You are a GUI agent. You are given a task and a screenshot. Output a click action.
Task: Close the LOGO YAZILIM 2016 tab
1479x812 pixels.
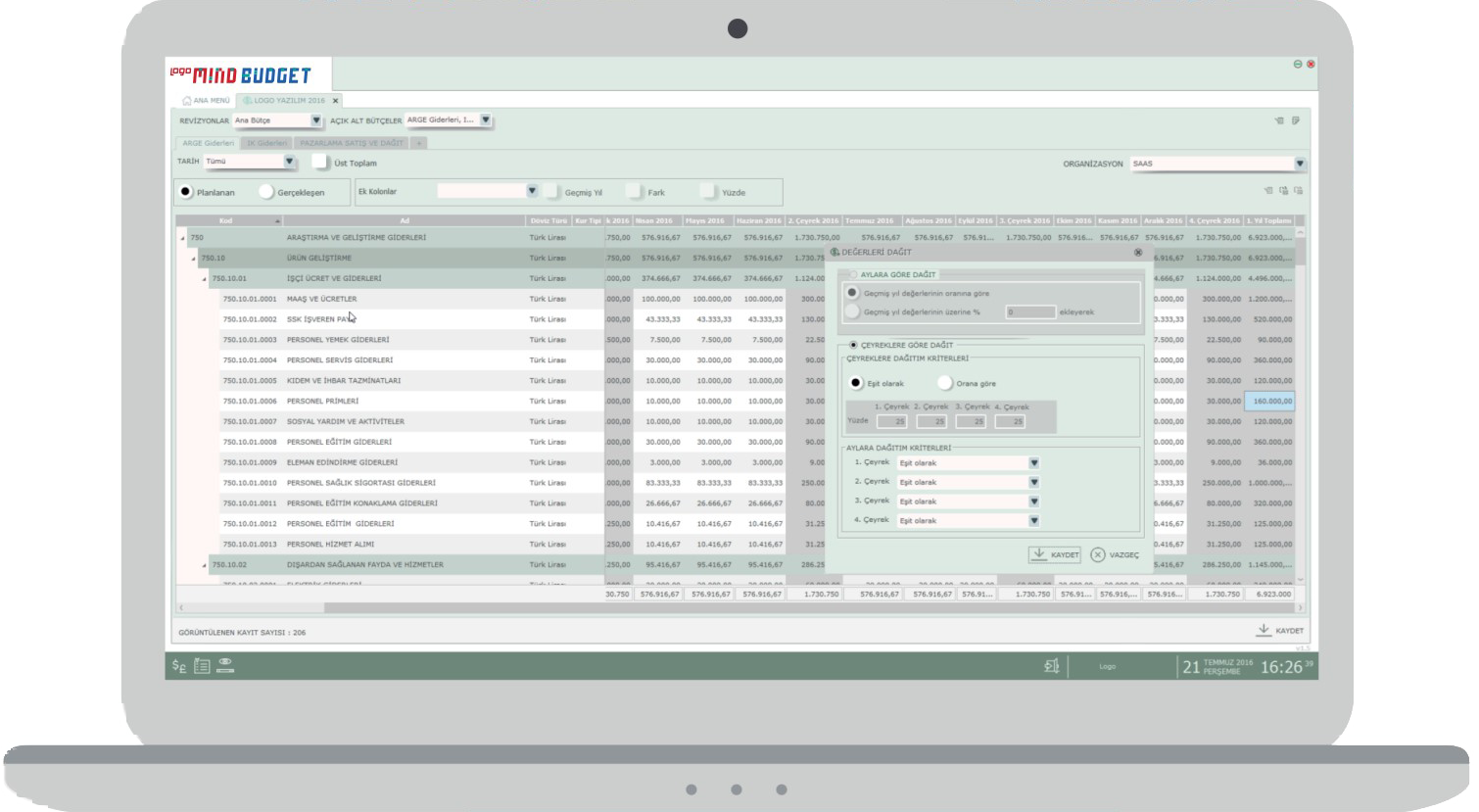point(335,101)
